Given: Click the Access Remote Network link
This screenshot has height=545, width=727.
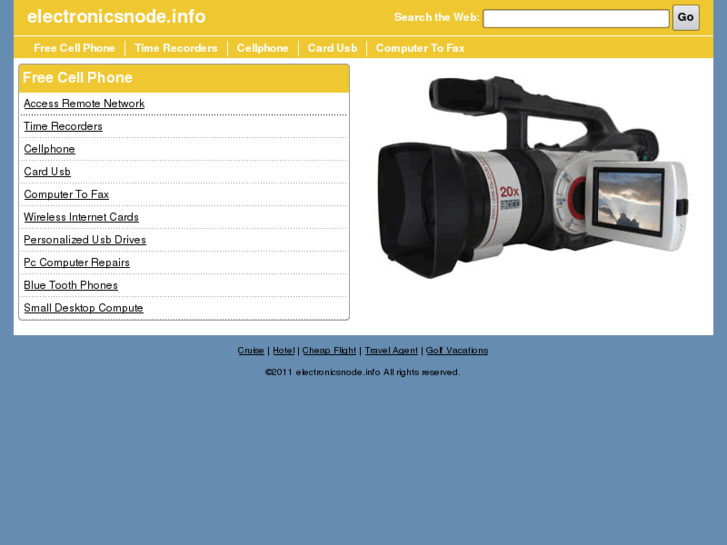Looking at the screenshot, I should point(84,104).
